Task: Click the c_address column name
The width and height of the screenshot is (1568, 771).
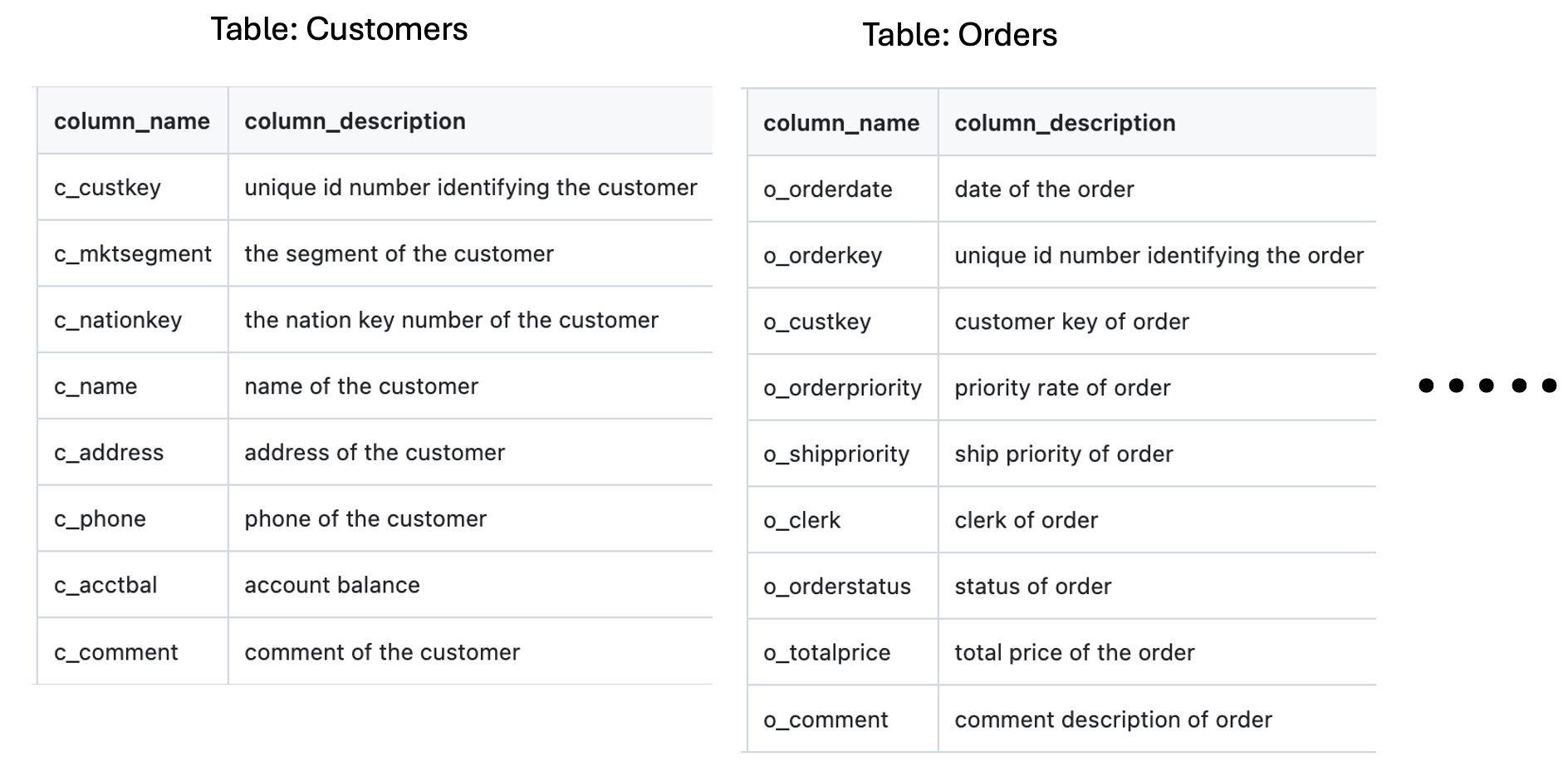Action: [109, 453]
